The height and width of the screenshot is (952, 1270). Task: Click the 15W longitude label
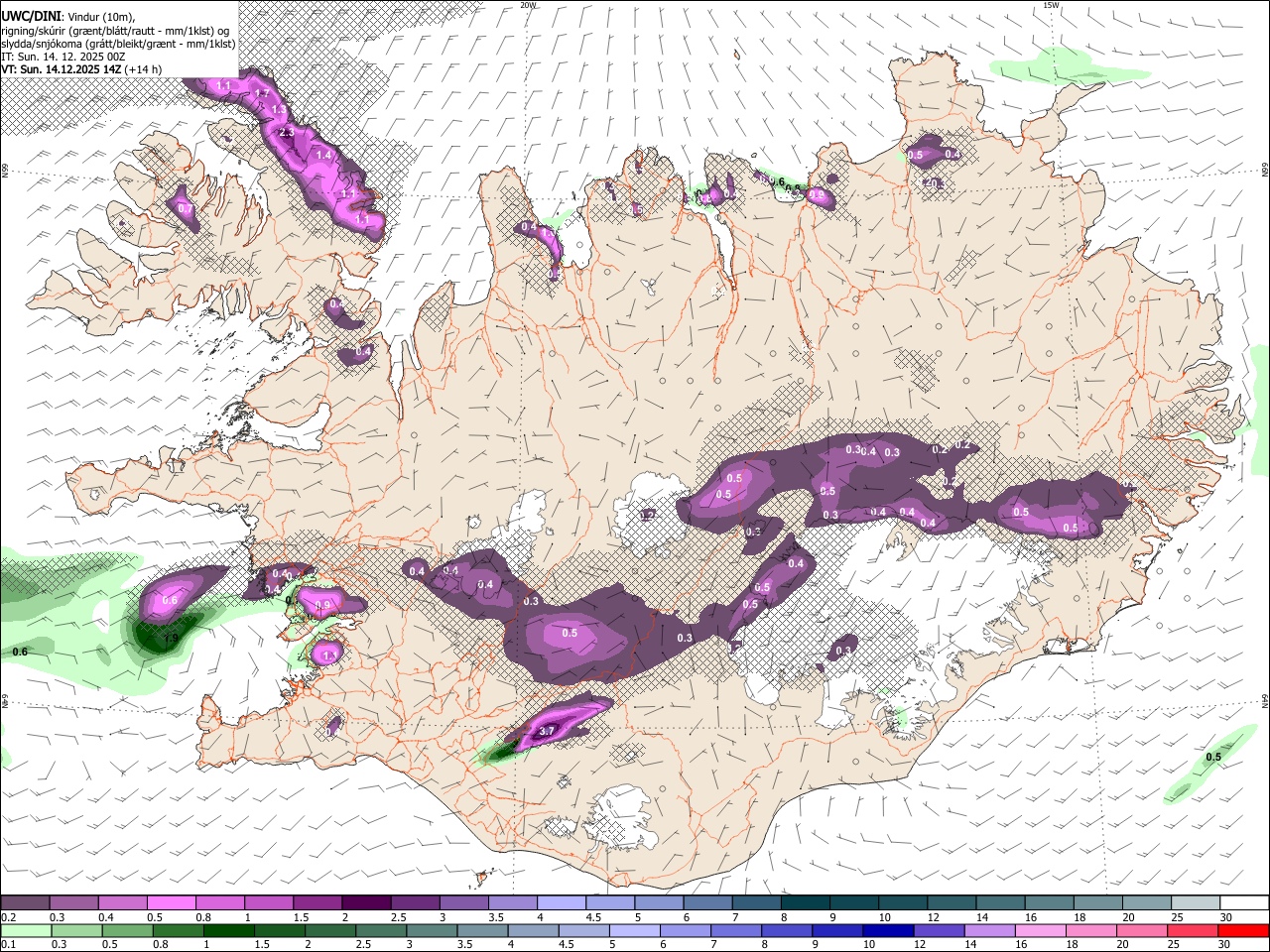point(1052,5)
